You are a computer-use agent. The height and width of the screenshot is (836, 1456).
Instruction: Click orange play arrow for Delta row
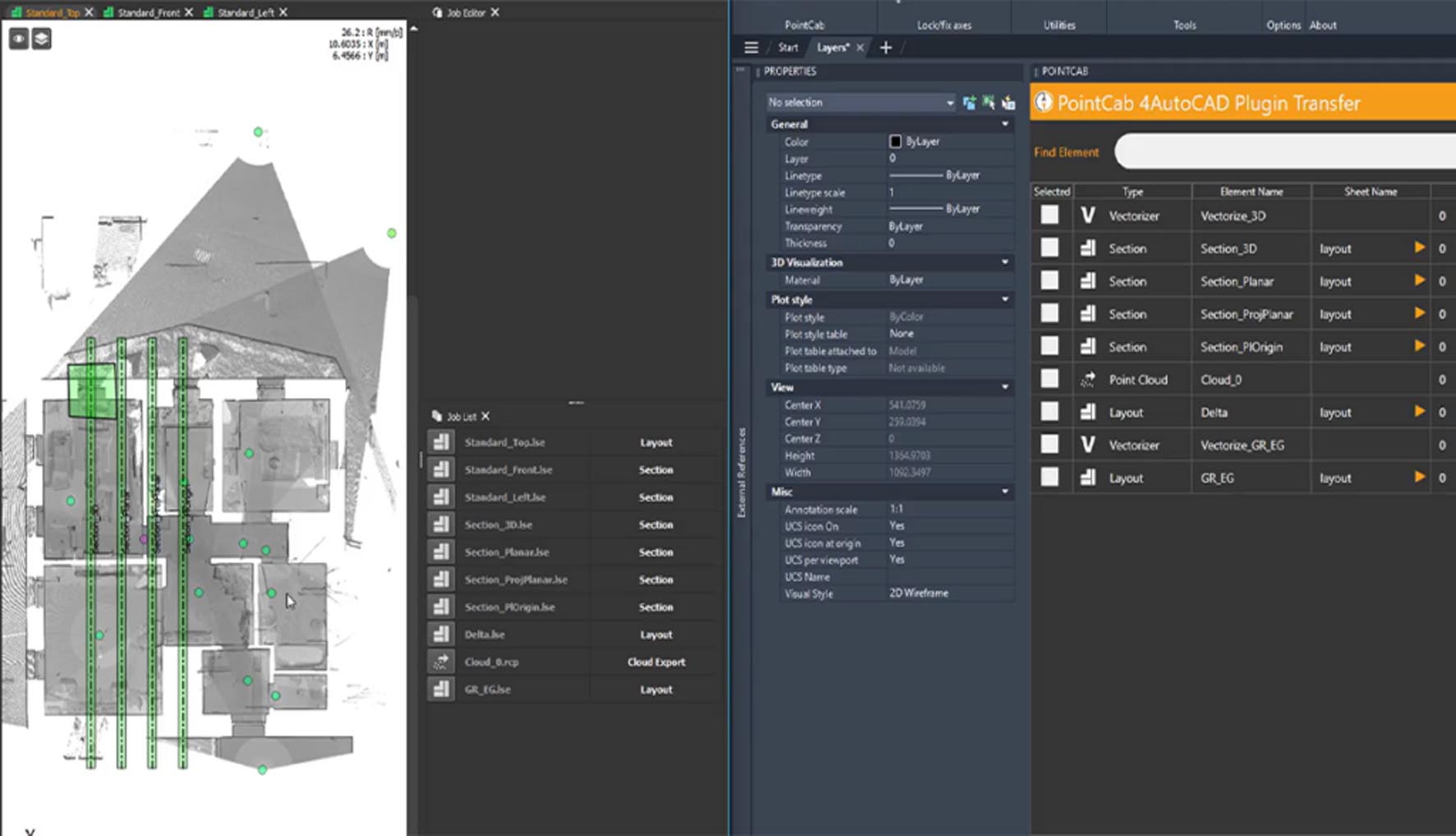click(x=1419, y=411)
